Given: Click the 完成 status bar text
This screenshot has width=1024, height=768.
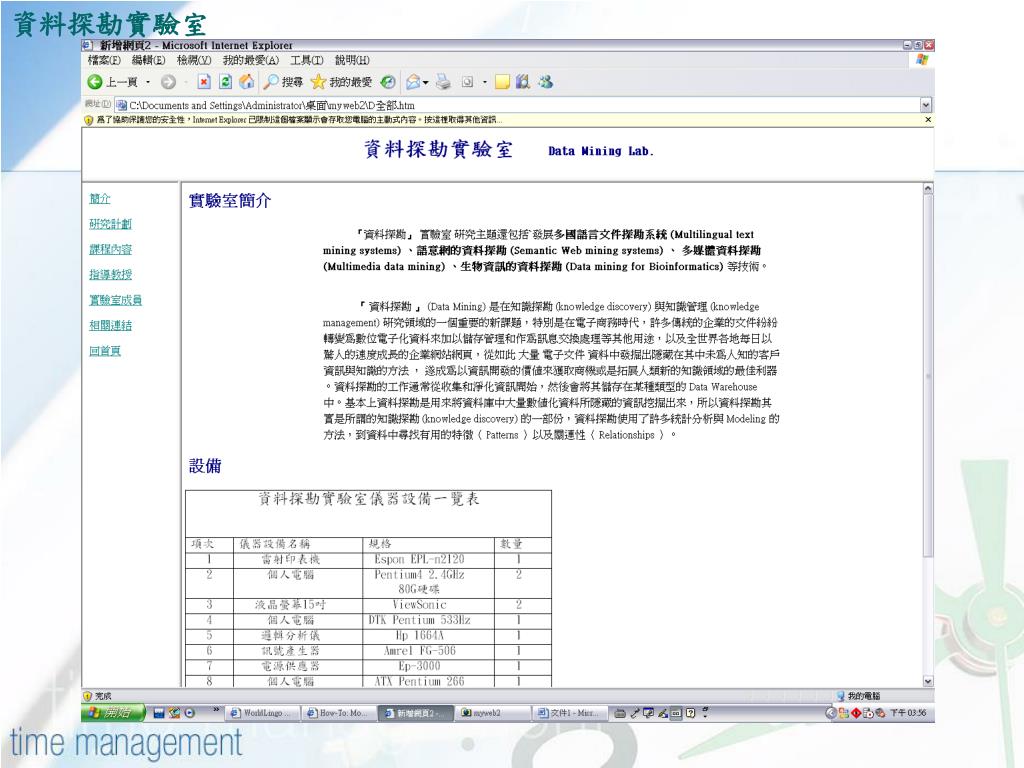Looking at the screenshot, I should pos(103,696).
